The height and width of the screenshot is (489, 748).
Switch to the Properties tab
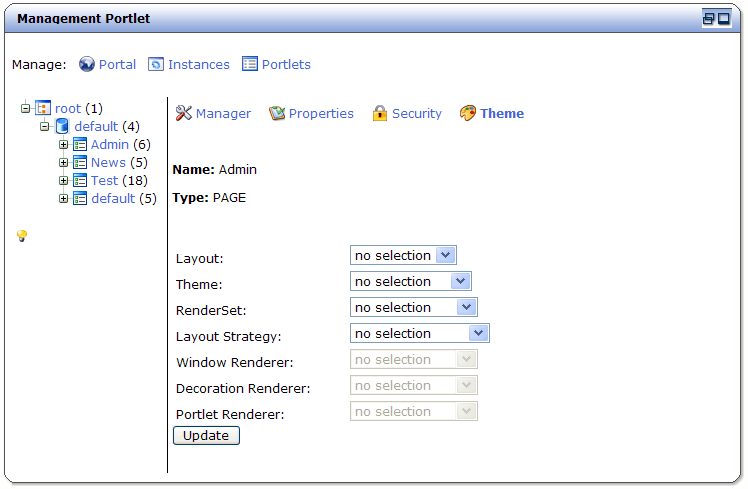point(321,114)
